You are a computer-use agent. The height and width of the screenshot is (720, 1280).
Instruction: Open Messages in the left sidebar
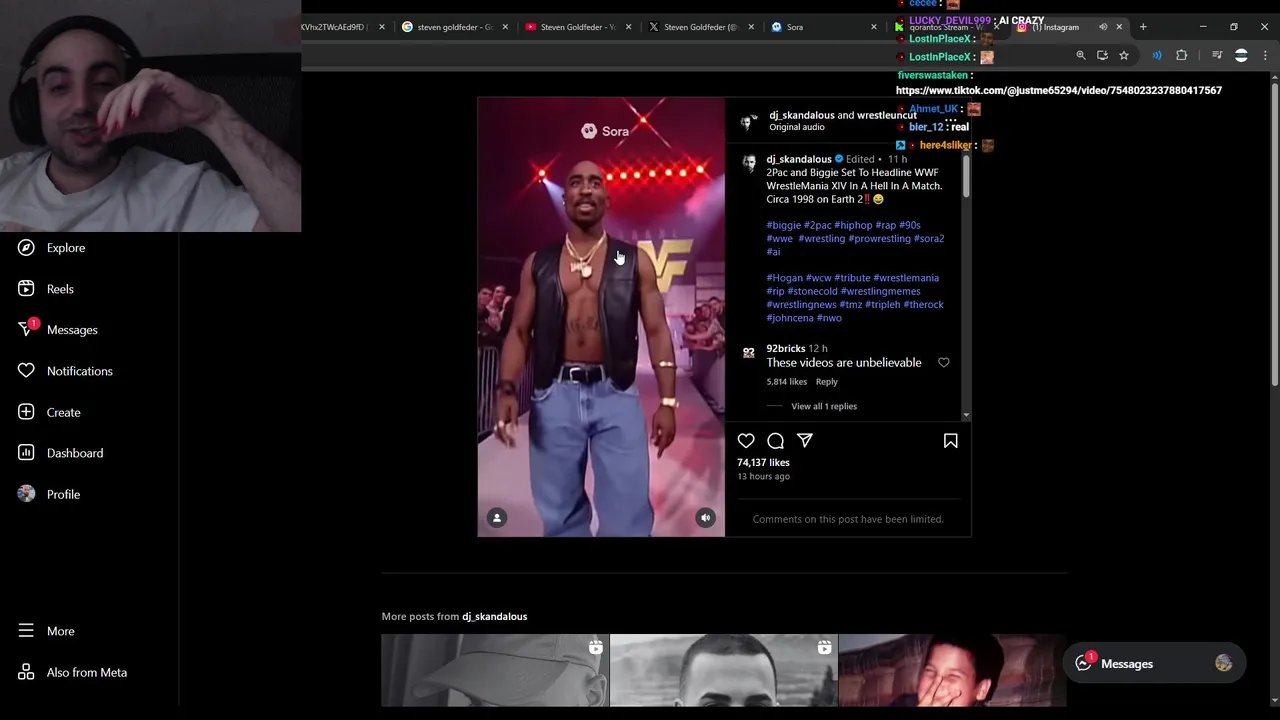pyautogui.click(x=58, y=329)
